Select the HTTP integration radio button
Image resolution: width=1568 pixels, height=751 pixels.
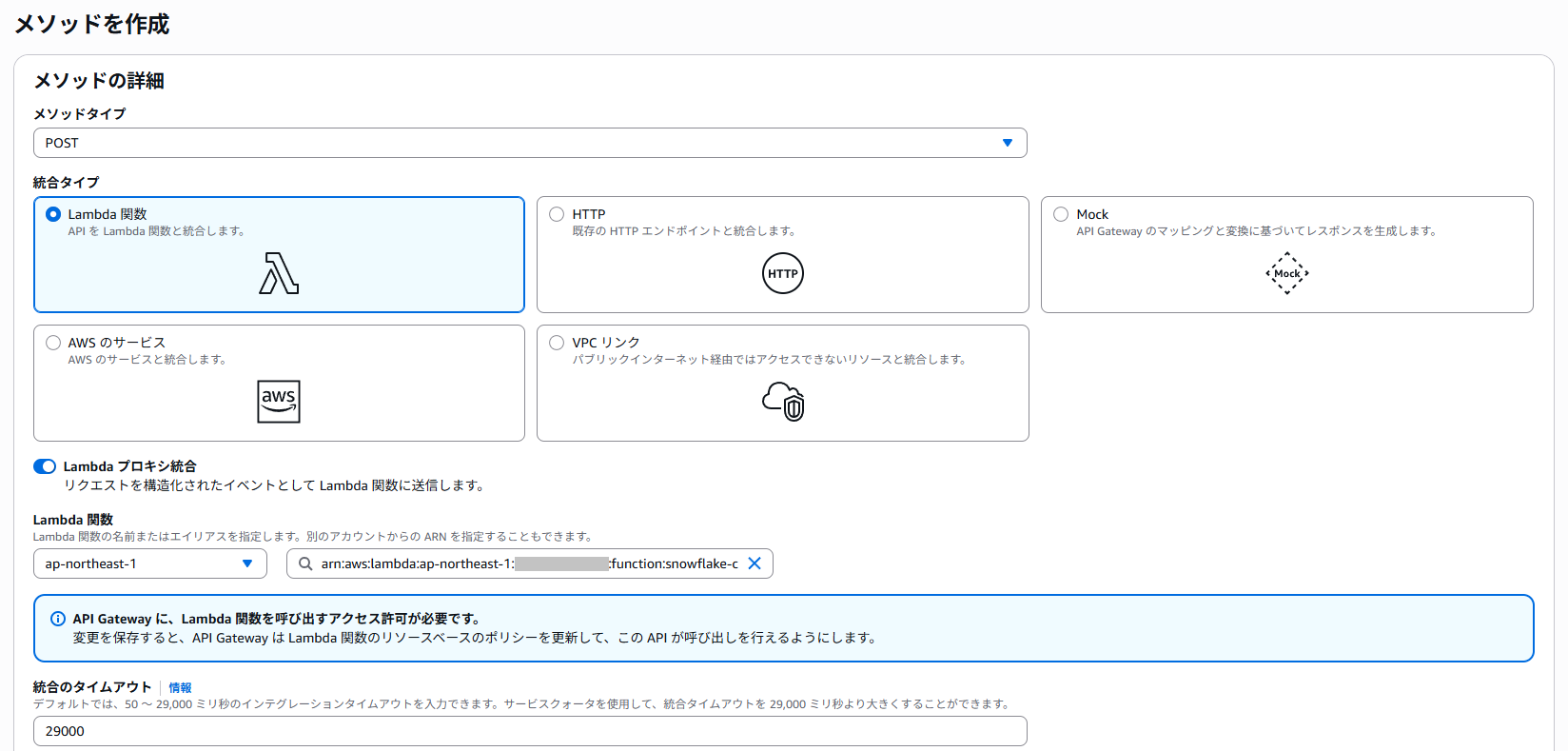tap(557, 214)
